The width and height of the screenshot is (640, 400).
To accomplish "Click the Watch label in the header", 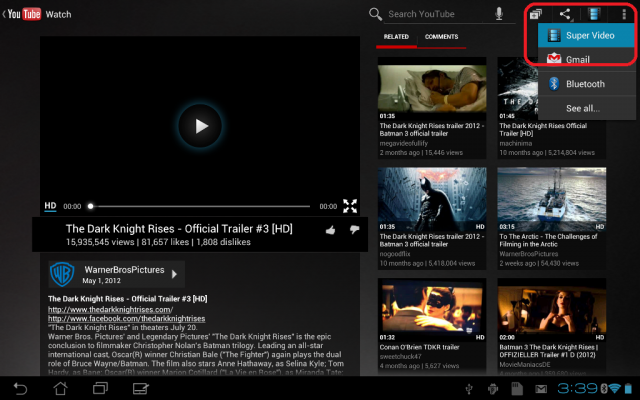I will click(x=58, y=14).
